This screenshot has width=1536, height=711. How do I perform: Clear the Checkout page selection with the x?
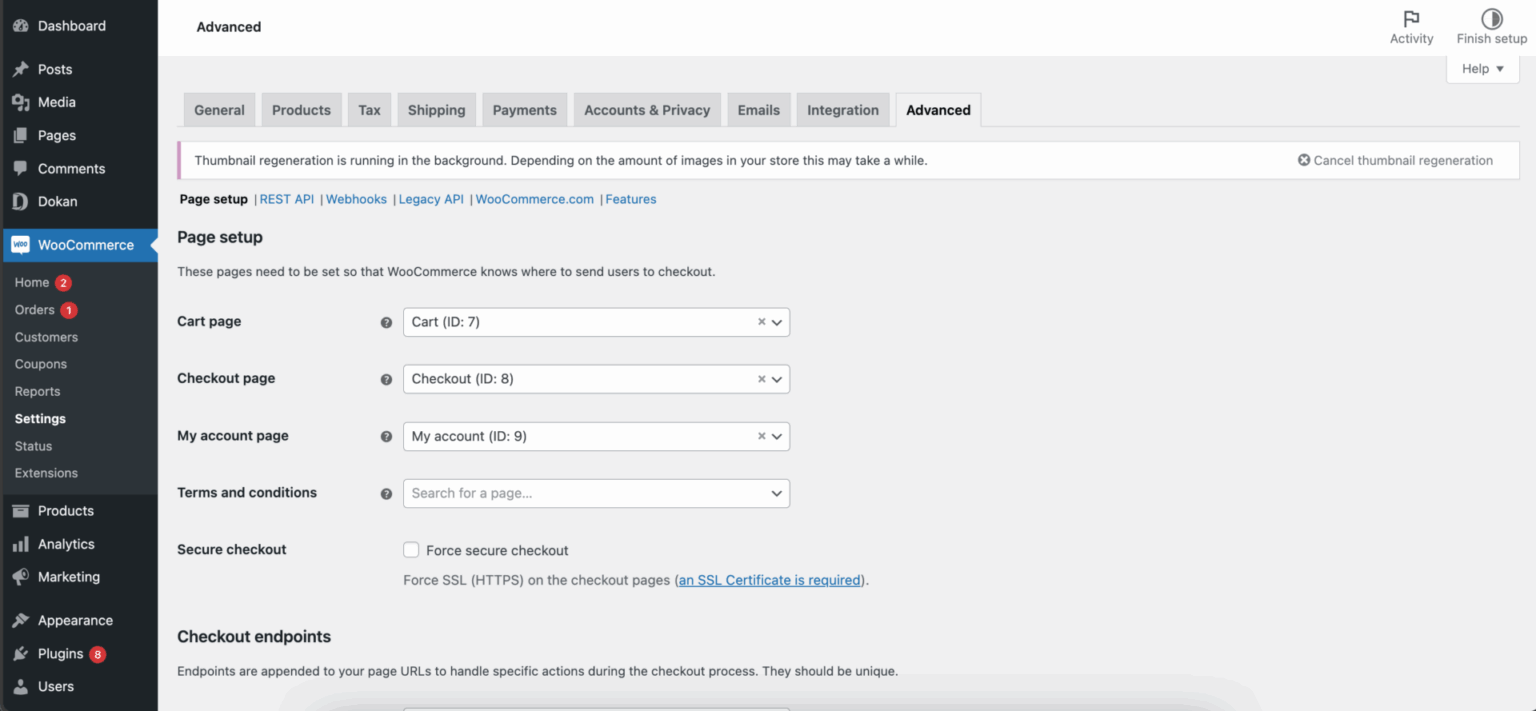tap(761, 379)
